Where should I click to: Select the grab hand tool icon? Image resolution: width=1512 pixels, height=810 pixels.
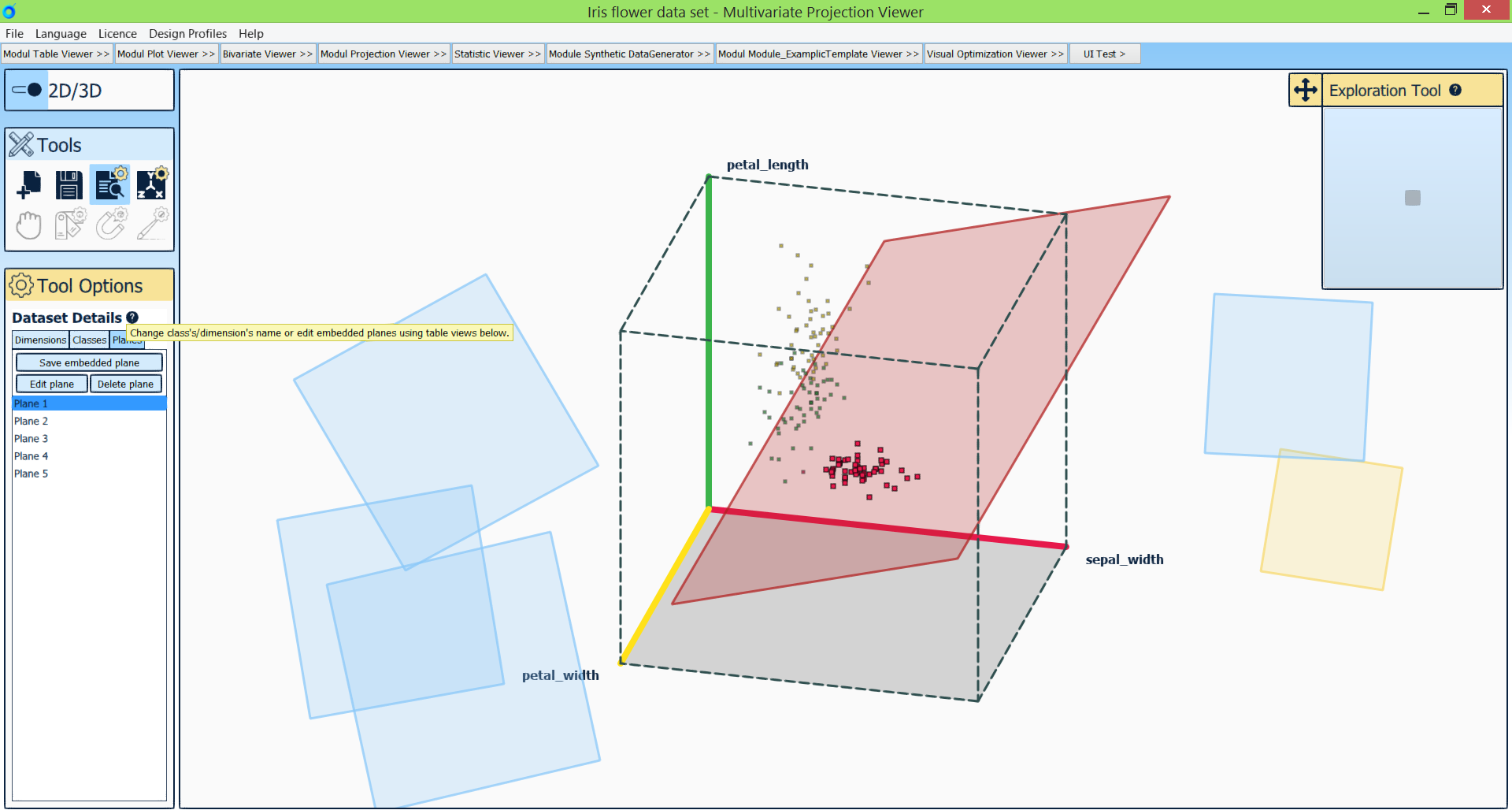(x=29, y=225)
